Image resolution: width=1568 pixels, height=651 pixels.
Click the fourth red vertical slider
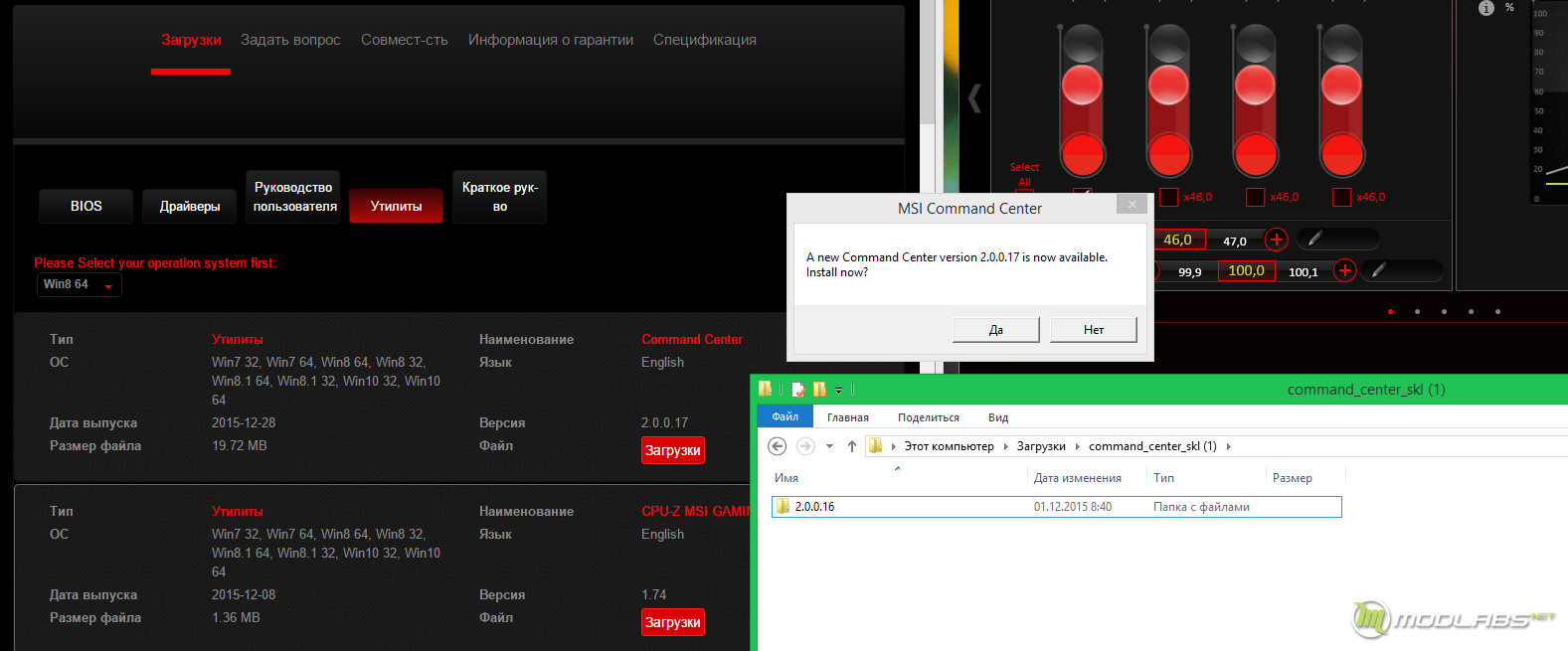click(x=1341, y=101)
